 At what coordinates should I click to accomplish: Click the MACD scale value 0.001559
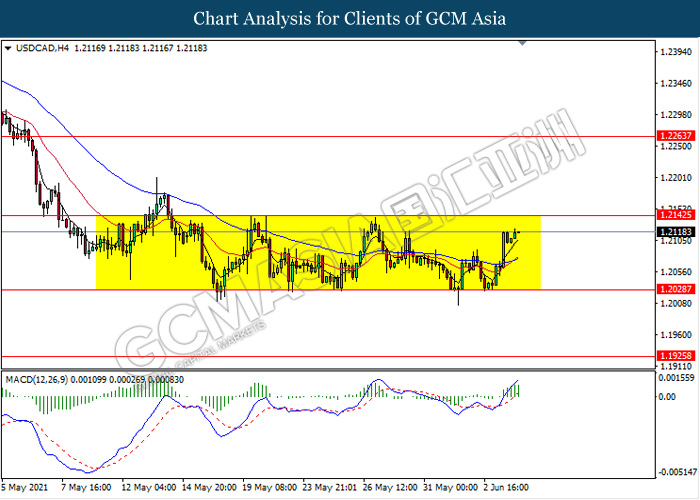677,378
